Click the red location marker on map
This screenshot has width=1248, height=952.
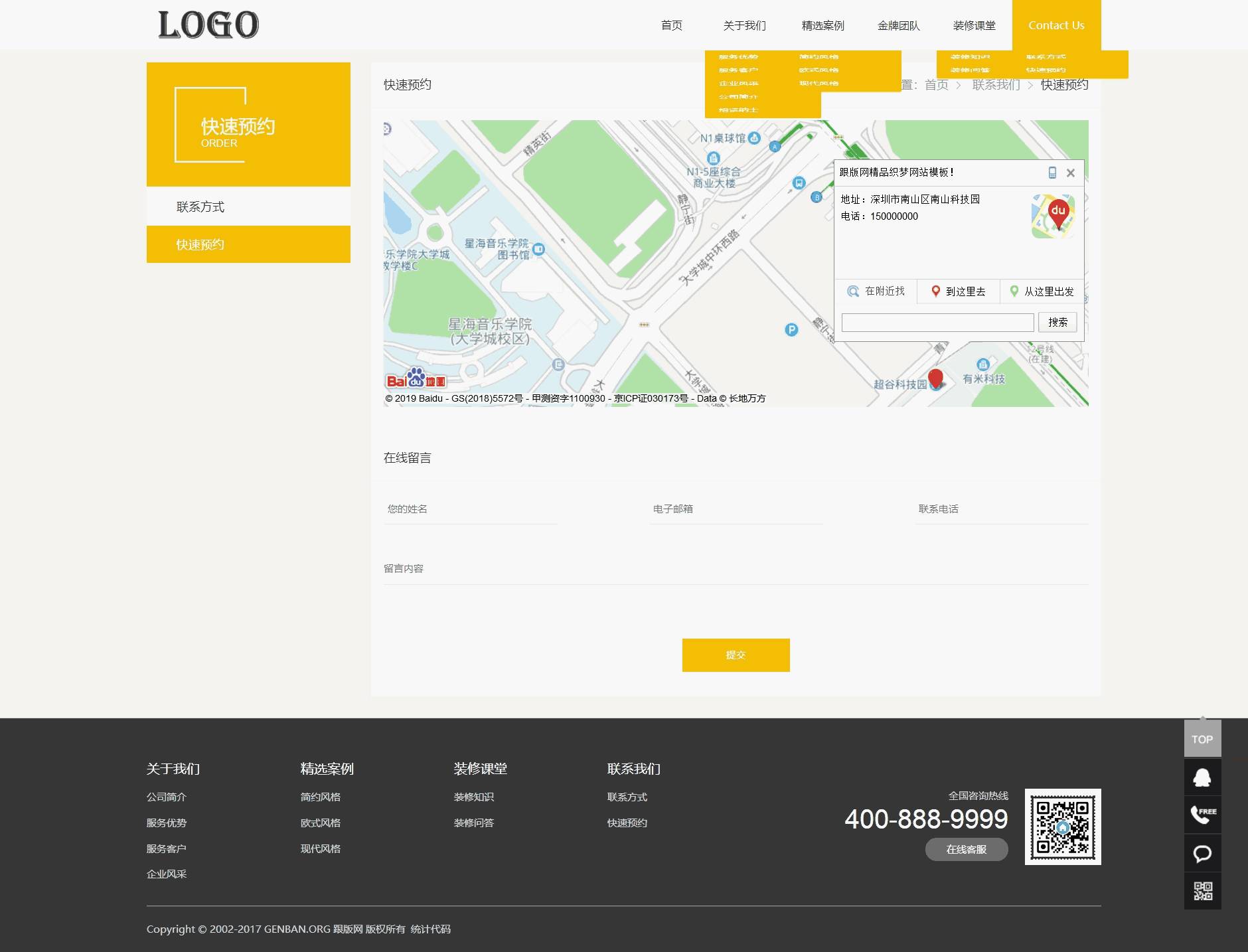(x=935, y=378)
